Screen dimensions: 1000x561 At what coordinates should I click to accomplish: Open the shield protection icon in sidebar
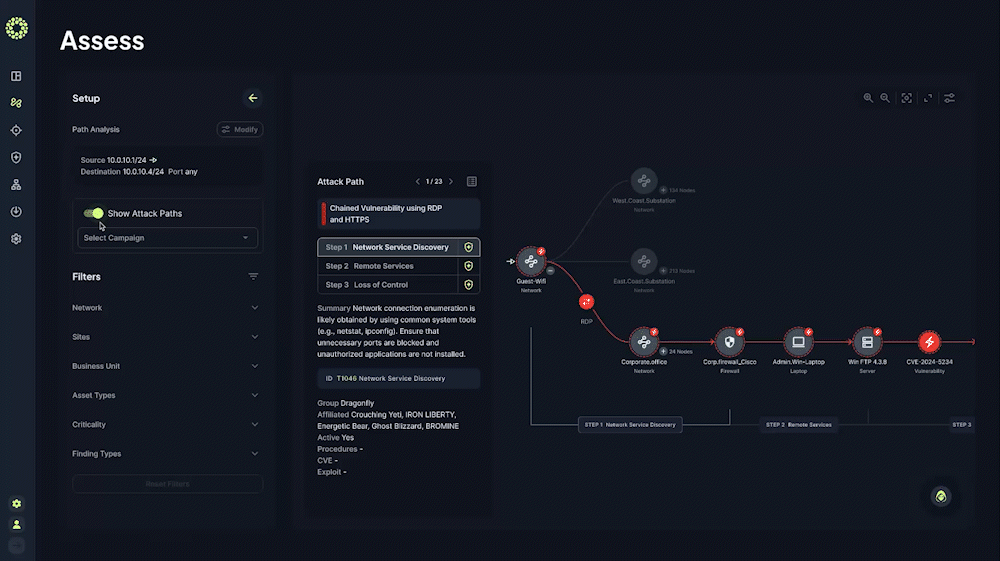pos(16,158)
